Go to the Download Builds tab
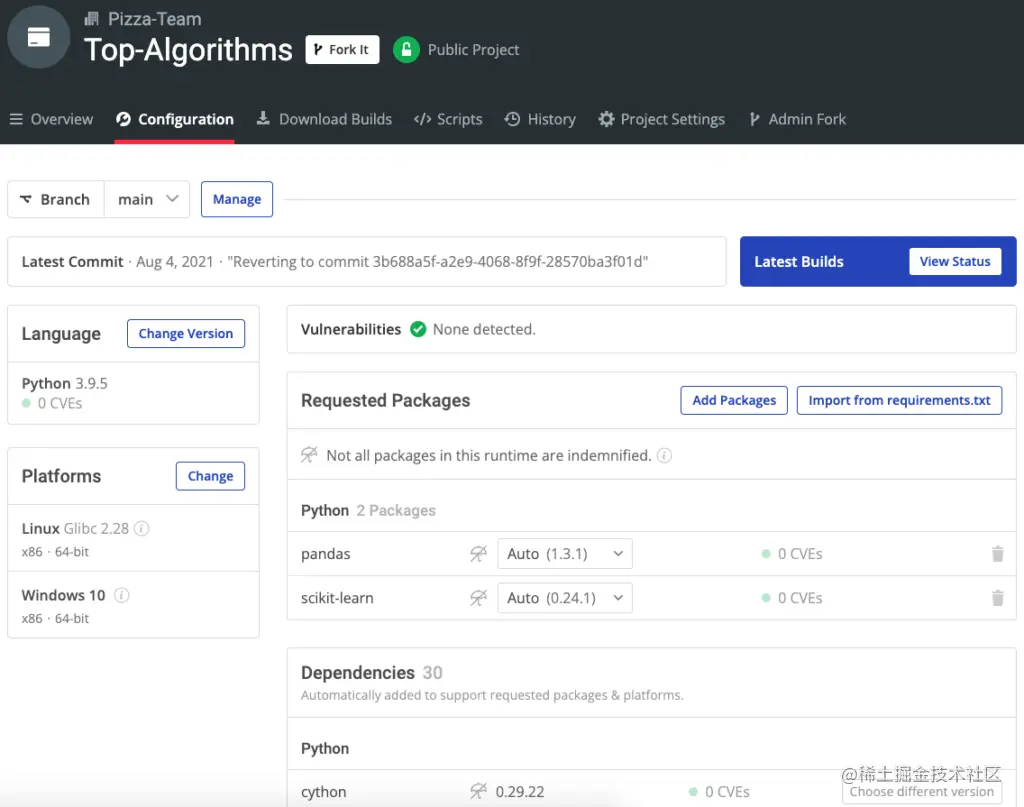The image size is (1024, 807). click(324, 119)
